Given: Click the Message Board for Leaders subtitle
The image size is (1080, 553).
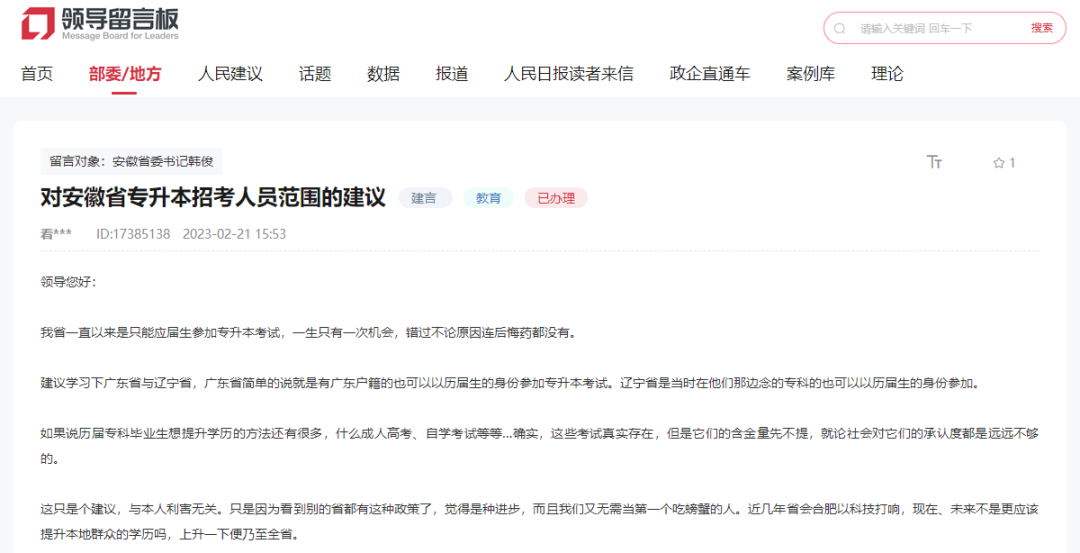Looking at the screenshot, I should (120, 36).
